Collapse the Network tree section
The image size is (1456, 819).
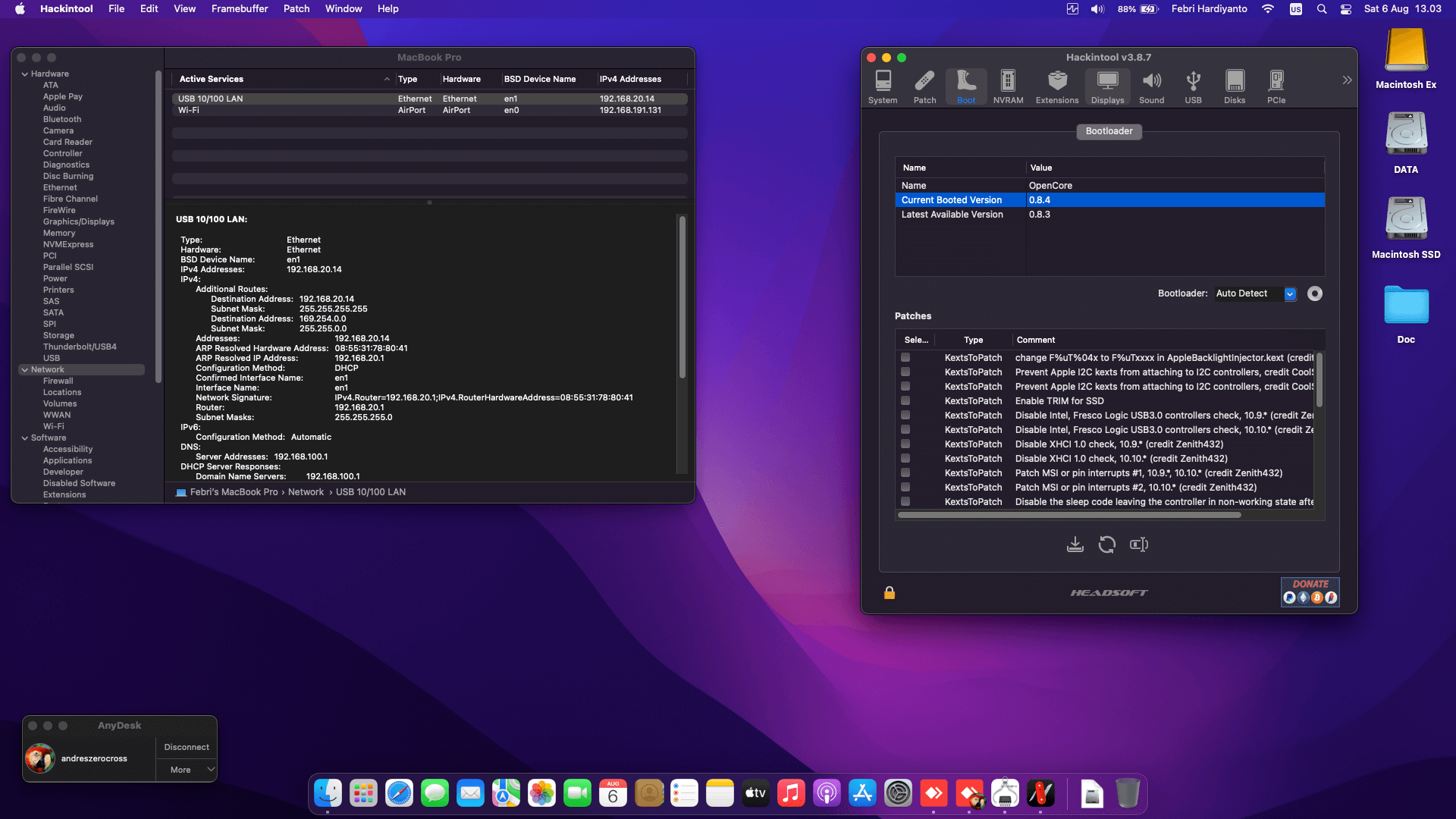point(25,369)
